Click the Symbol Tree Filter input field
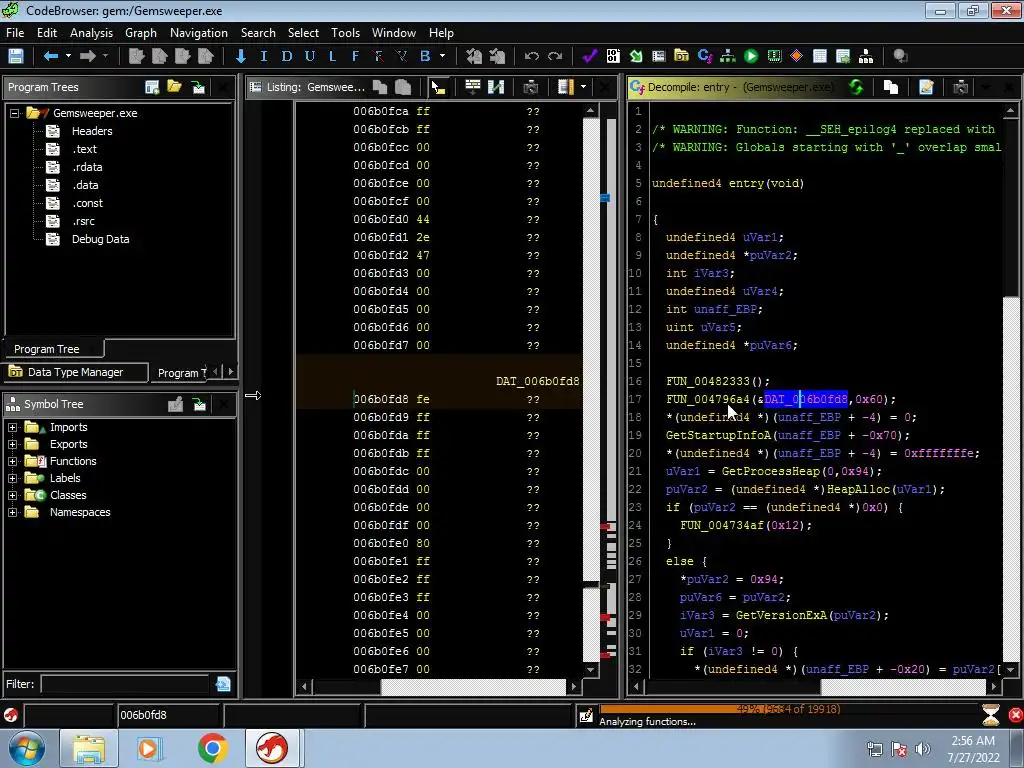The width and height of the screenshot is (1024, 768). (125, 684)
